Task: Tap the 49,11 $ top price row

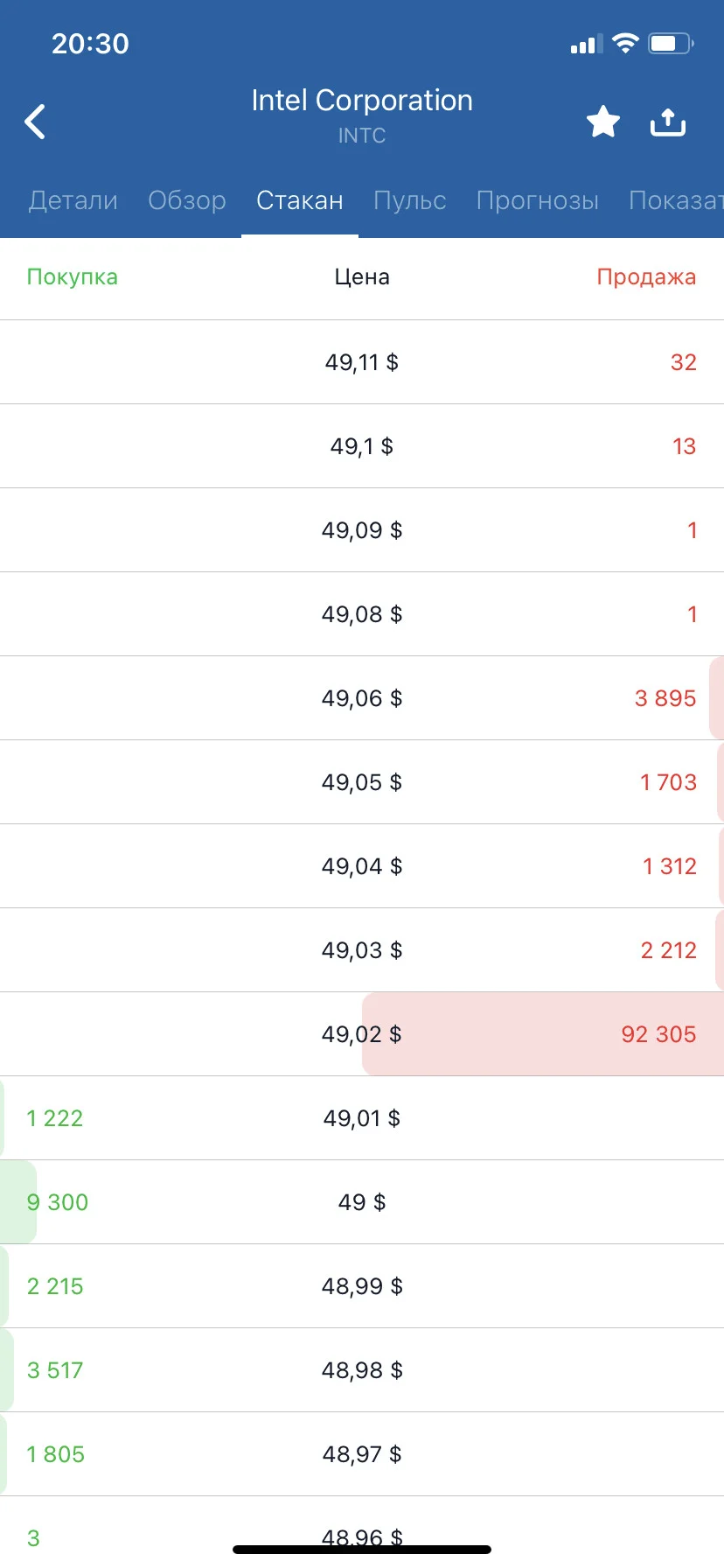Action: tap(362, 362)
